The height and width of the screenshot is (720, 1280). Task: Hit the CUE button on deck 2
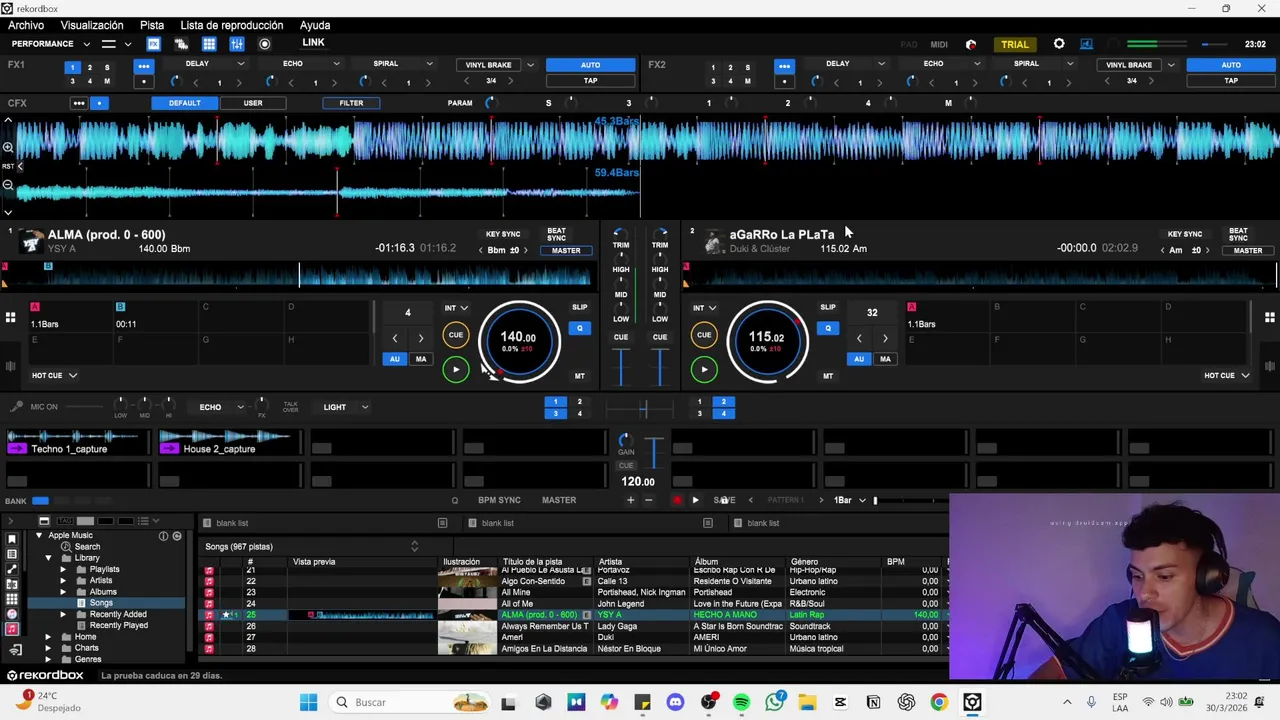tap(704, 336)
